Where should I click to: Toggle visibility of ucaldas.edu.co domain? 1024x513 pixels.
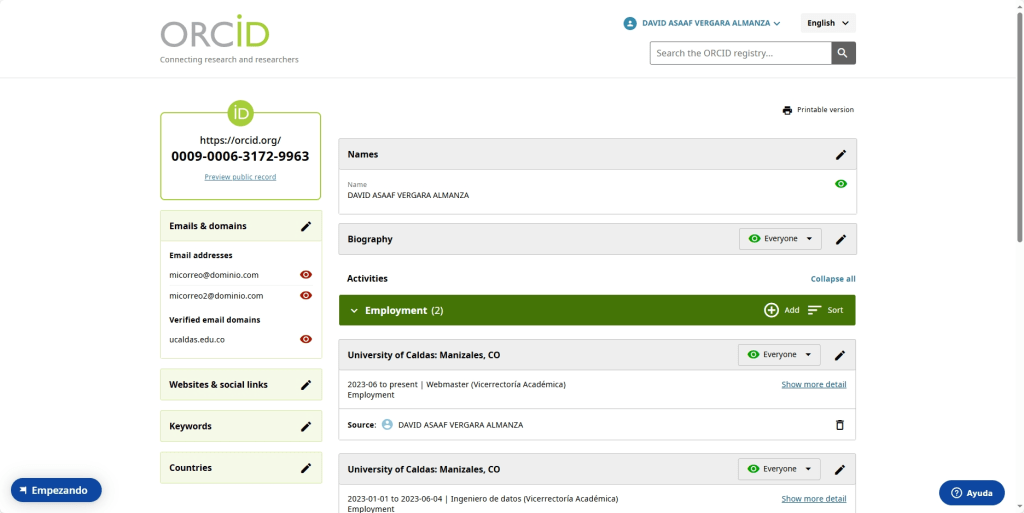306,339
